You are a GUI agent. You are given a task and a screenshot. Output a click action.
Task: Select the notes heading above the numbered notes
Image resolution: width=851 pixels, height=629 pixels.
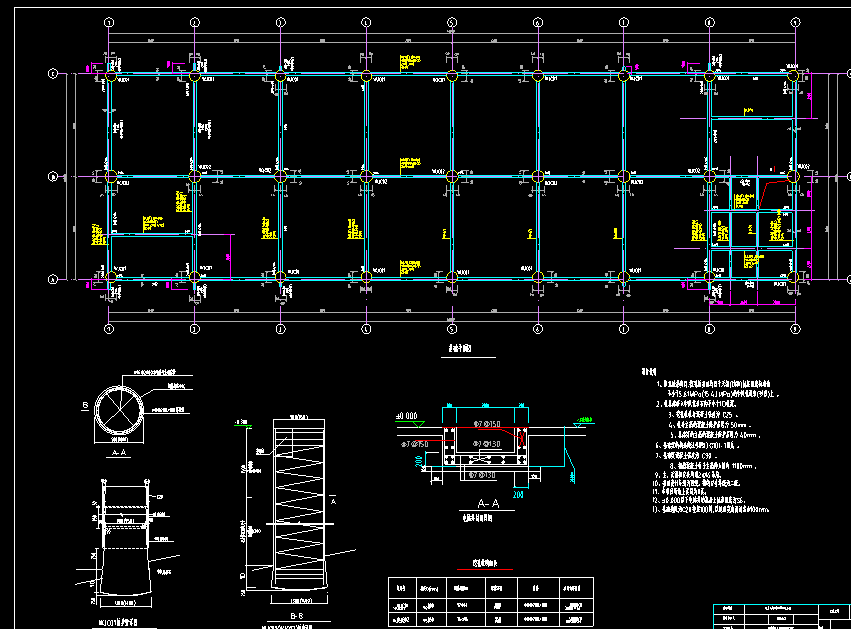(x=649, y=372)
